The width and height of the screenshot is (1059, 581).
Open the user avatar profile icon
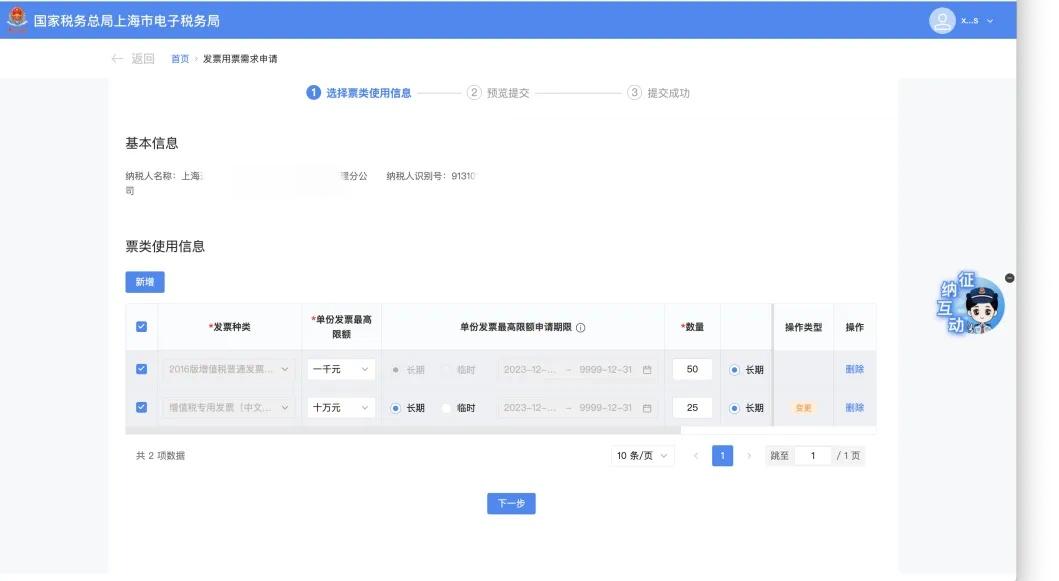[941, 20]
